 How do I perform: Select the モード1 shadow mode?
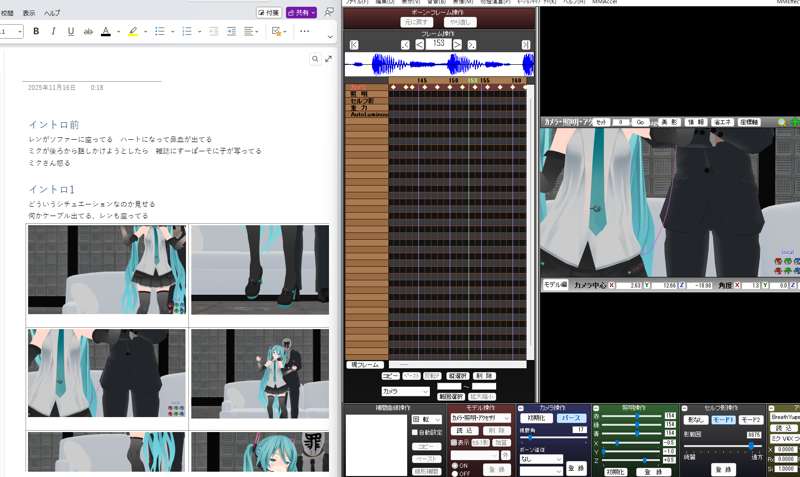pos(723,419)
